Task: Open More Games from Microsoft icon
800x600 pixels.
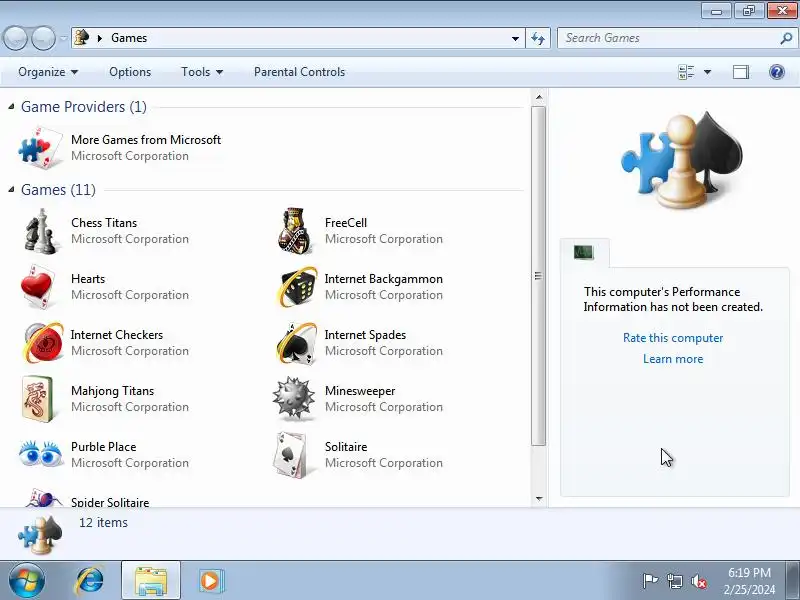Action: pos(41,147)
